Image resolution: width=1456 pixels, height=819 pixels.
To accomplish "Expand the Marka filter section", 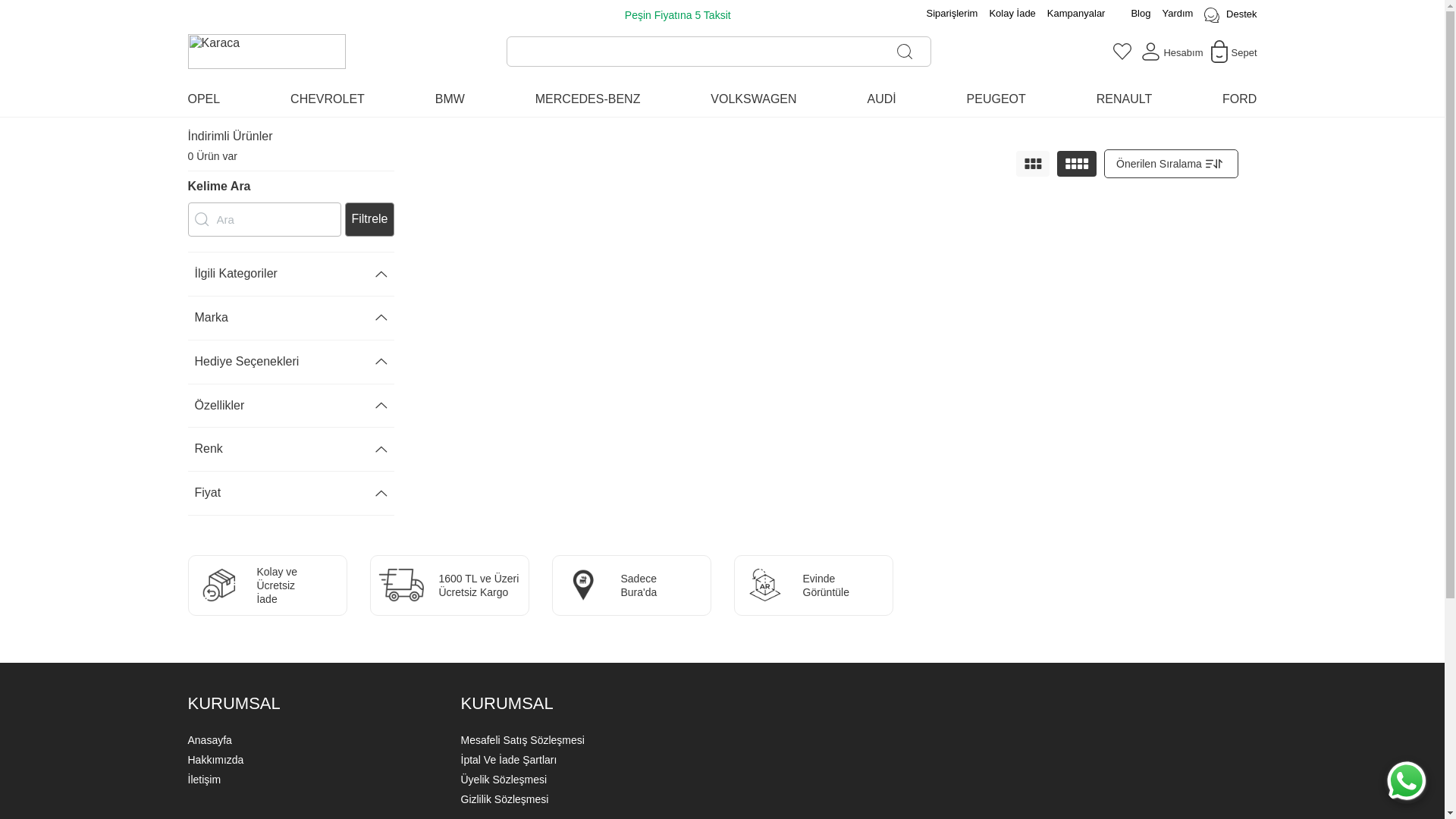I will [290, 318].
